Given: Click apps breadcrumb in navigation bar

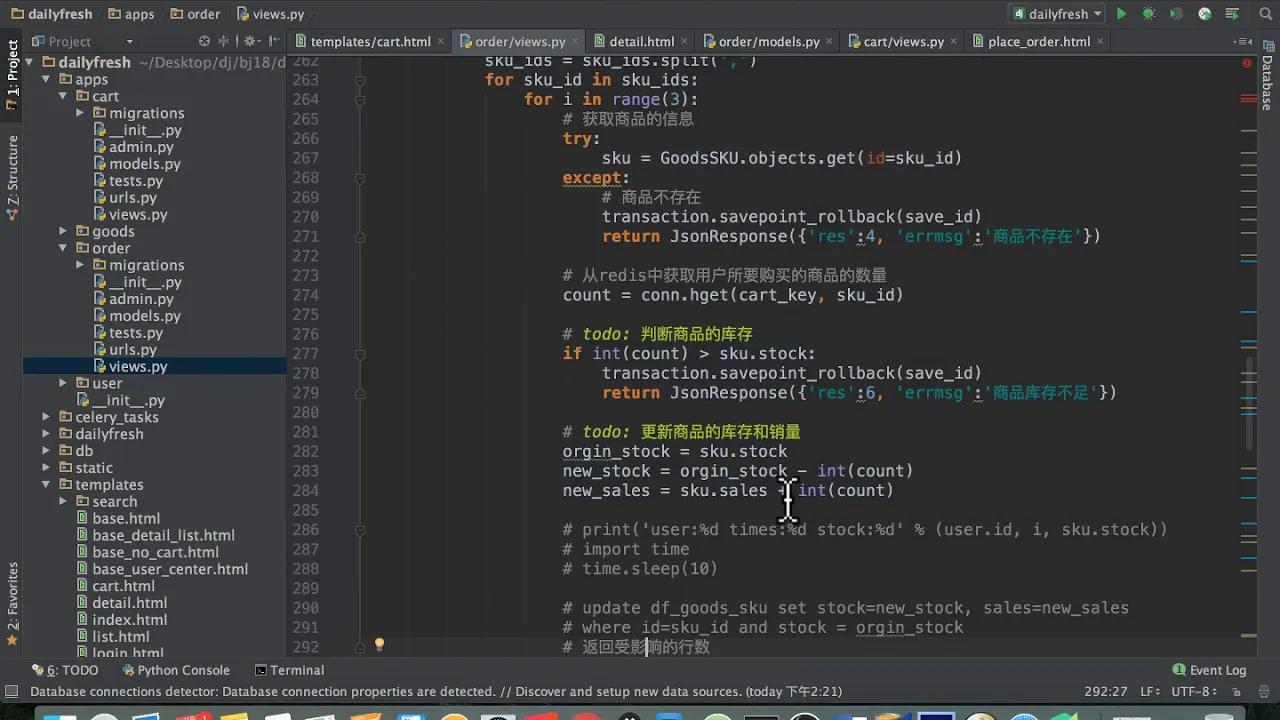Looking at the screenshot, I should 131,14.
